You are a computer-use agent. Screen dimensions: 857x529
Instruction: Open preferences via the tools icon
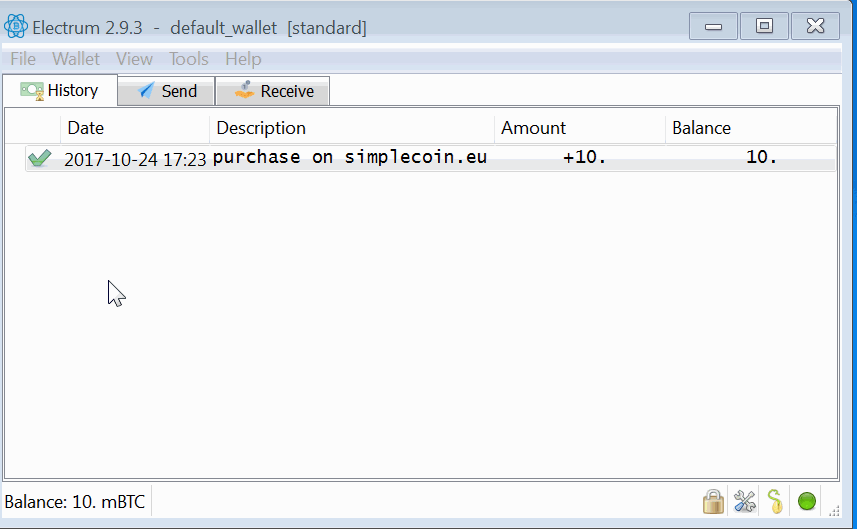(x=744, y=501)
